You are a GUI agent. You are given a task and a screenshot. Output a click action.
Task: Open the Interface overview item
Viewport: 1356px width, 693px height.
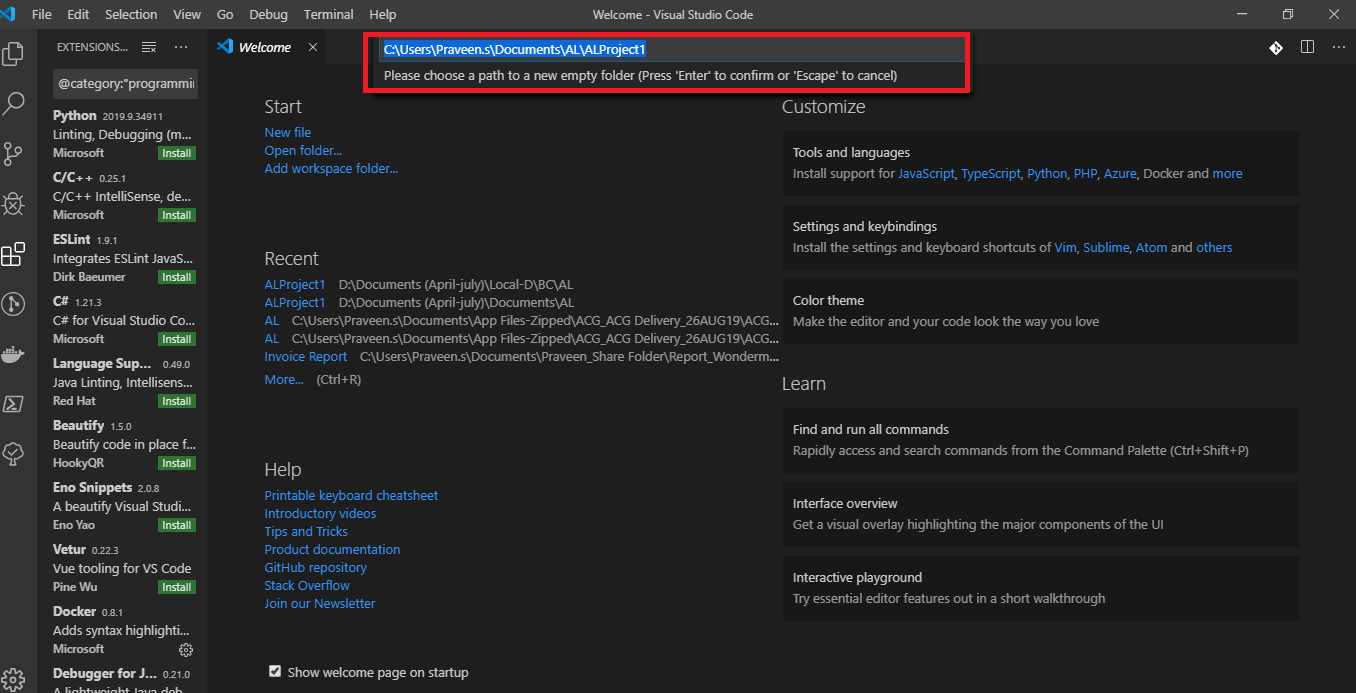coord(1040,514)
